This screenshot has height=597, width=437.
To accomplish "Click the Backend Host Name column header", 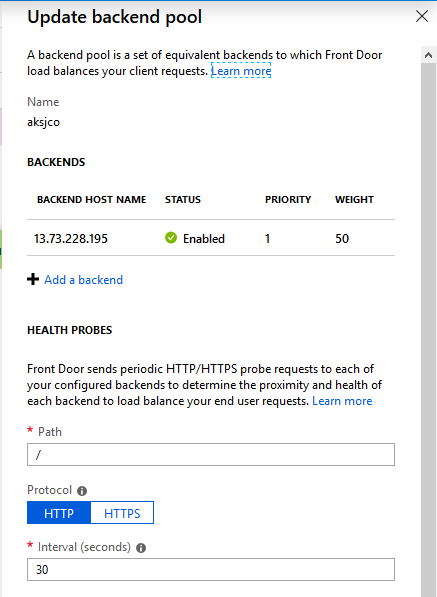I will click(x=91, y=200).
